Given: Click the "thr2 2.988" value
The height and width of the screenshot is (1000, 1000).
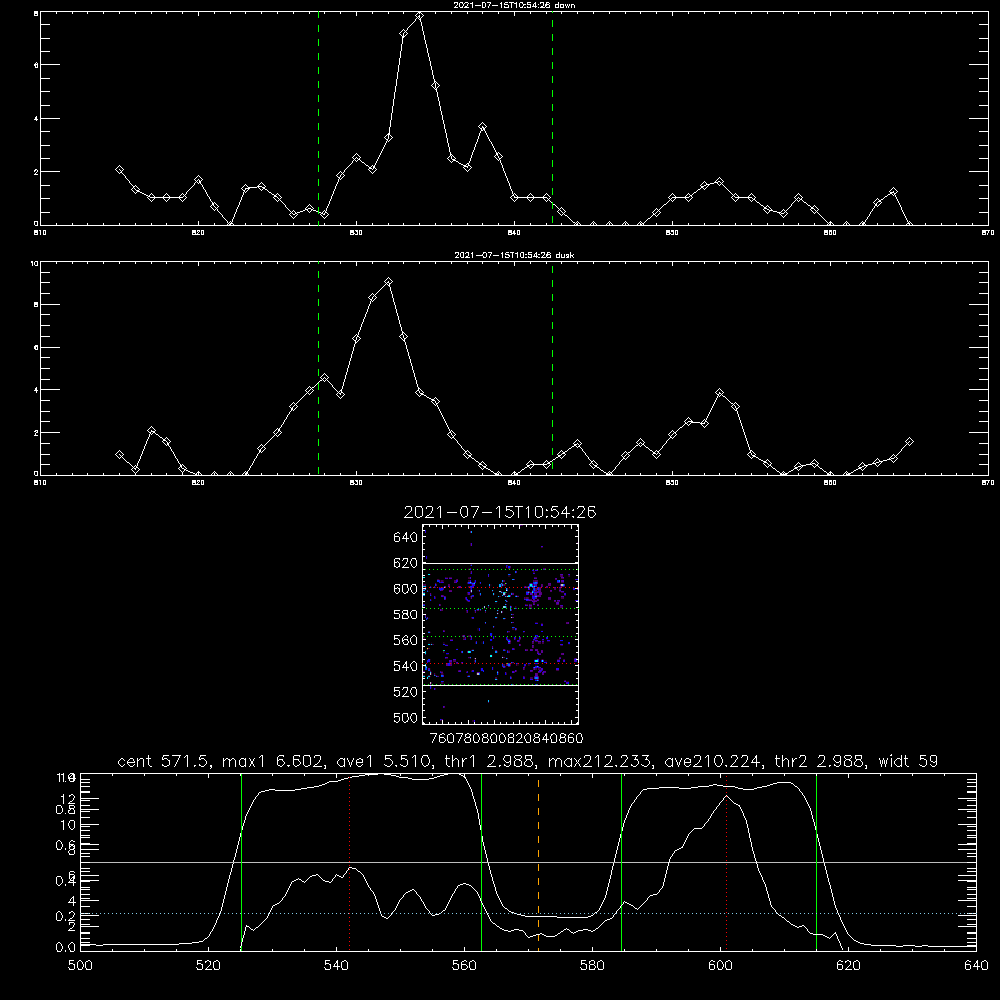Looking at the screenshot, I should (x=821, y=761).
